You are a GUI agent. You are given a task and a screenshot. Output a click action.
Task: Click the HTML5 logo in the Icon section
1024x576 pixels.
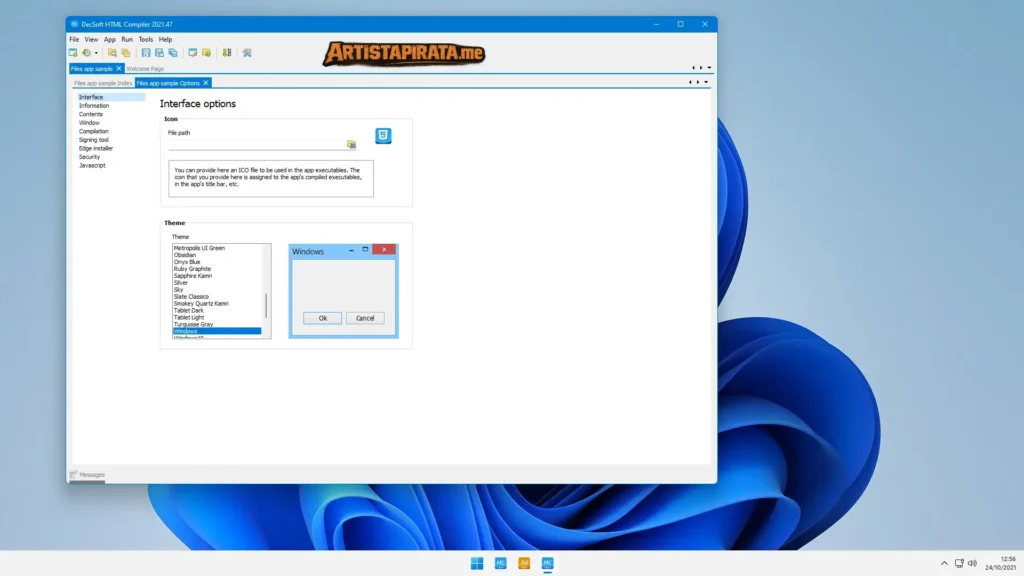tap(383, 135)
